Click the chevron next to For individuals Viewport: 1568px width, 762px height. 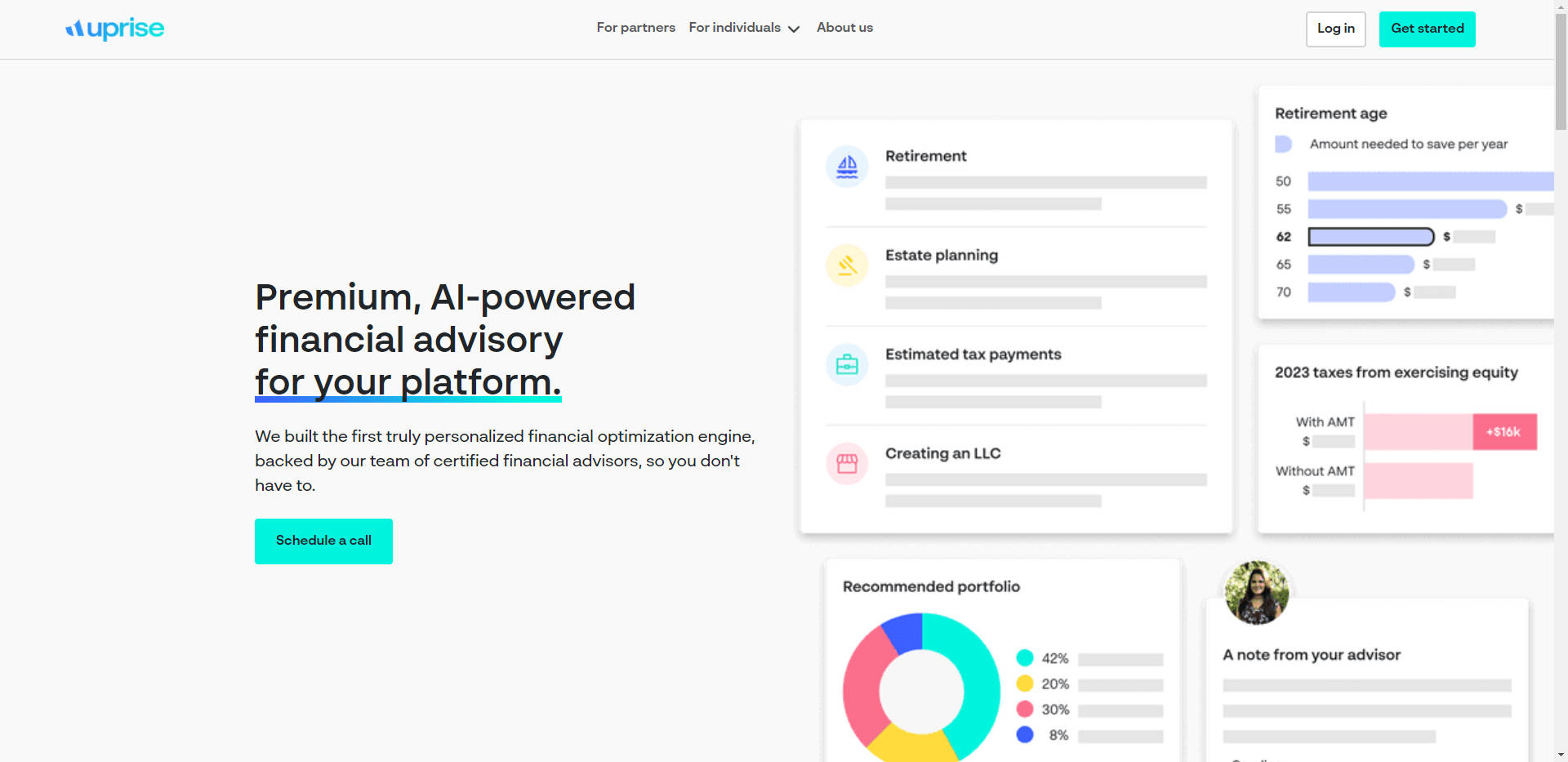794,29
